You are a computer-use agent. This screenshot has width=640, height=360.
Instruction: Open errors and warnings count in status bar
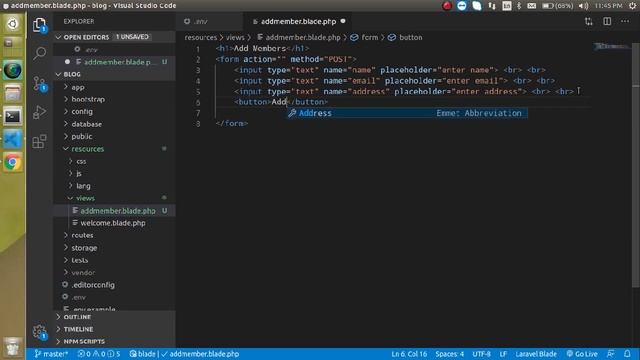pyautogui.click(x=99, y=354)
